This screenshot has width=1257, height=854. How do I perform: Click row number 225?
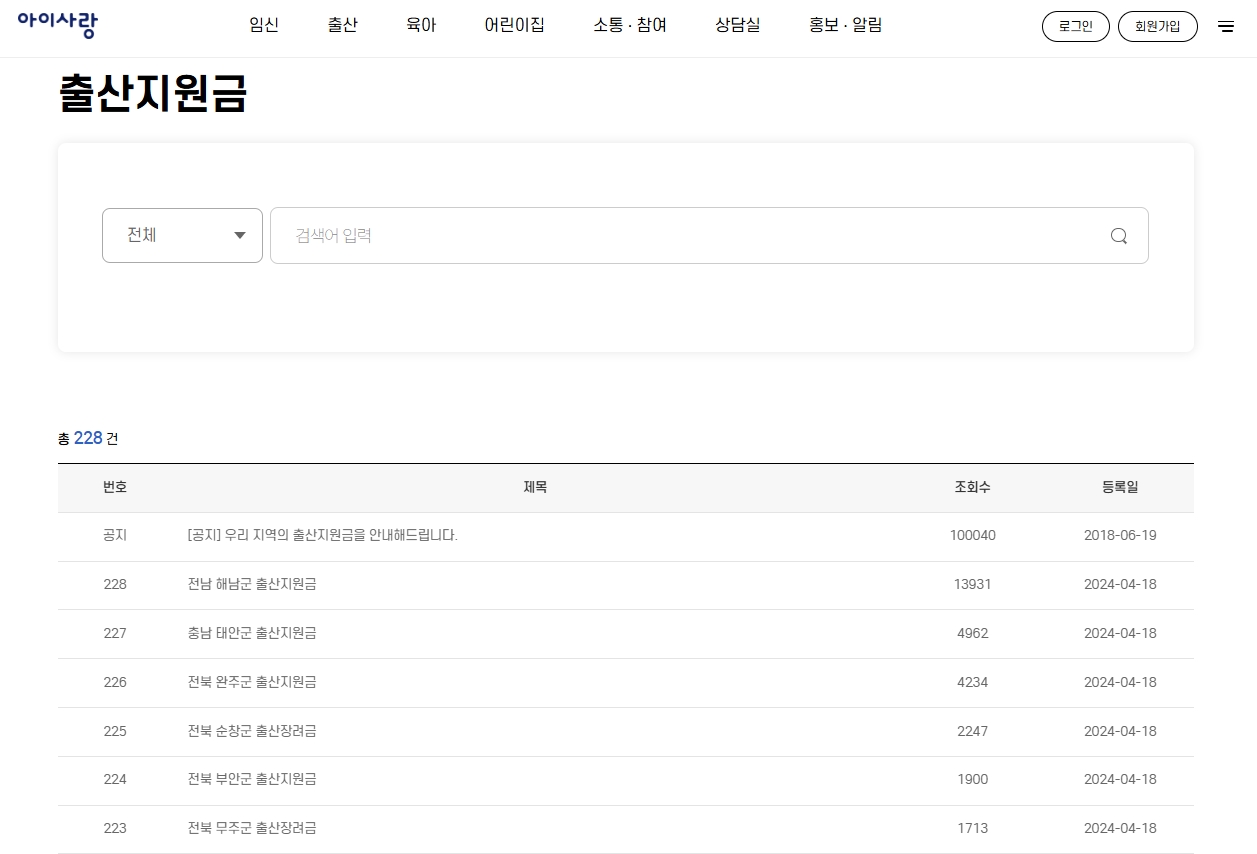[115, 731]
